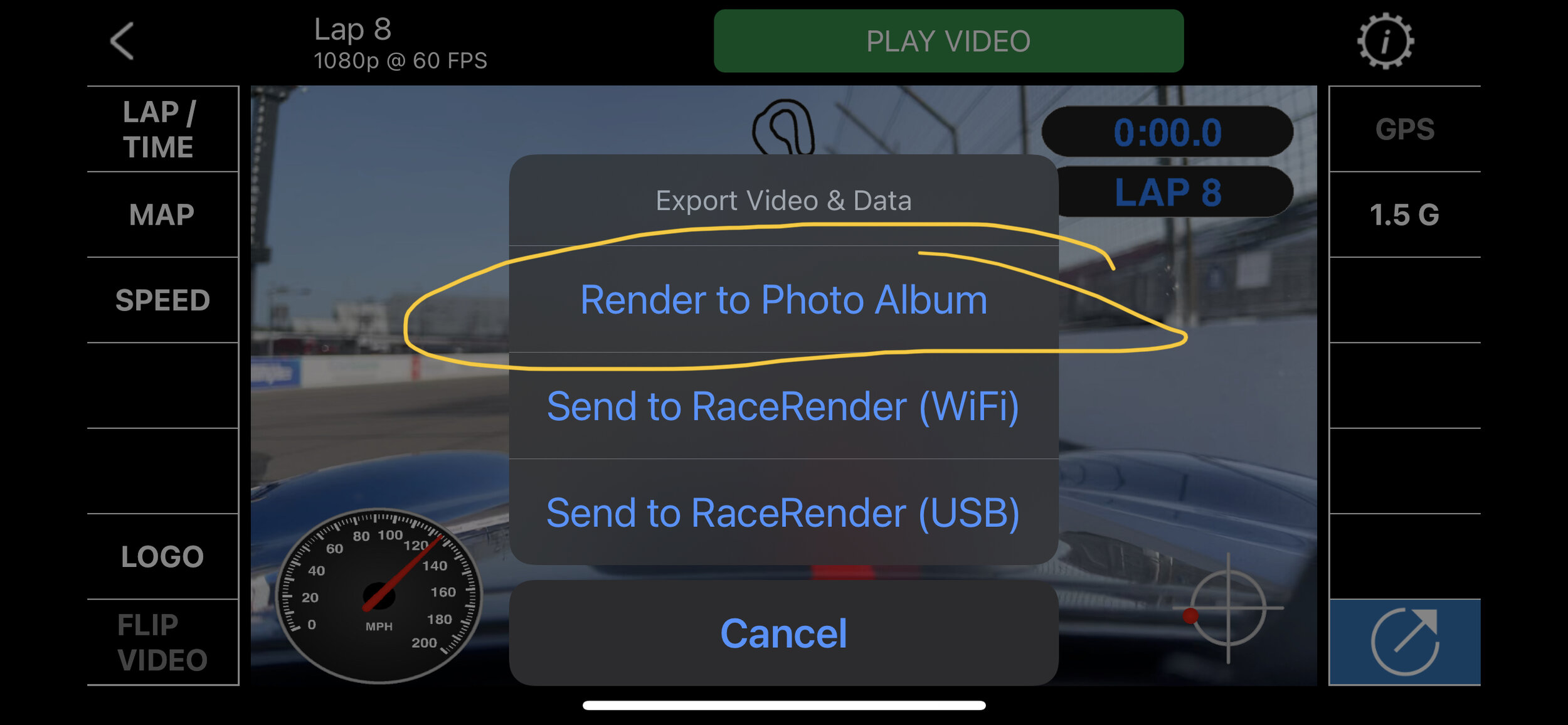Tap the back arrow icon

(122, 41)
